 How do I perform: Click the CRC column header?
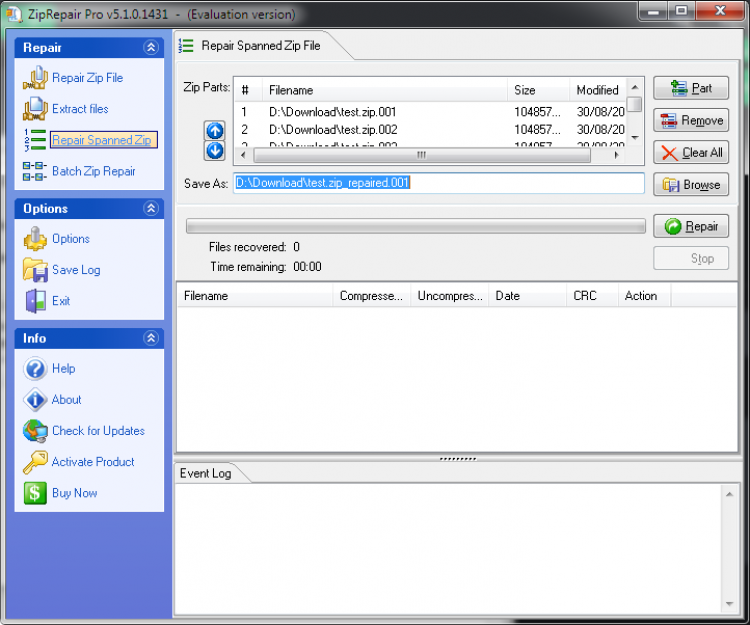click(x=593, y=296)
